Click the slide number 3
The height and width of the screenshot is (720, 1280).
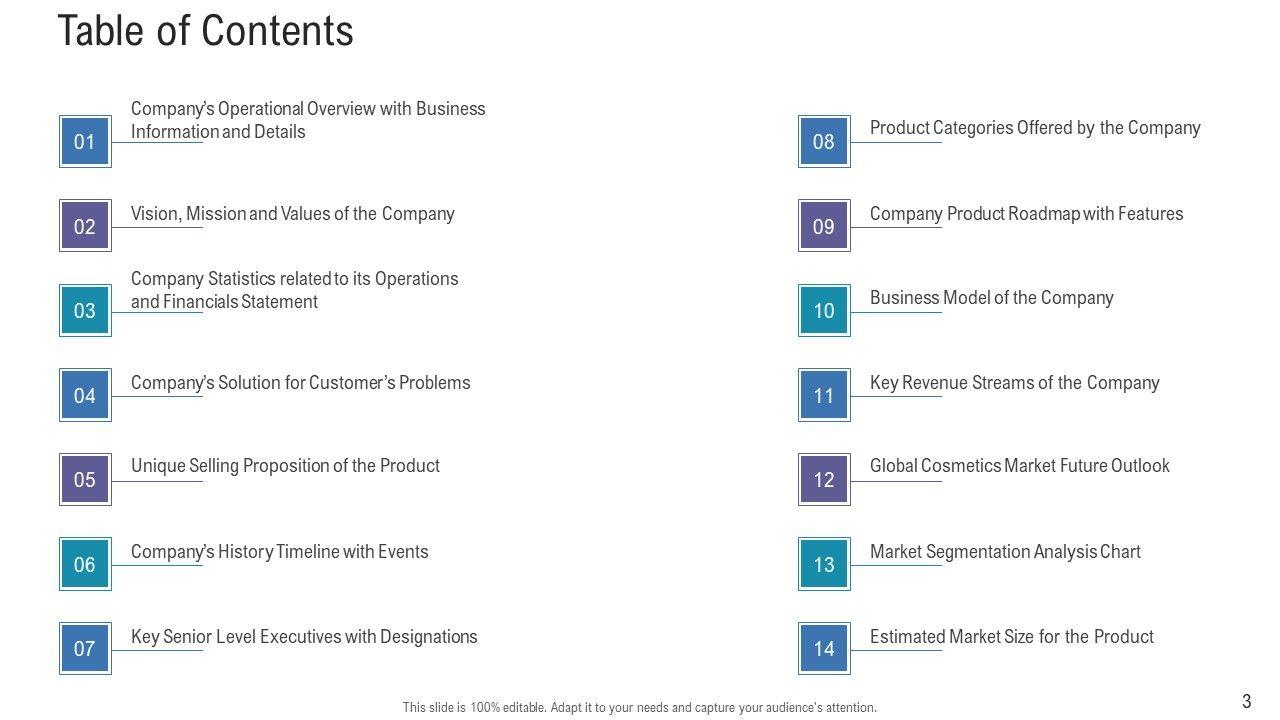[x=1246, y=701]
